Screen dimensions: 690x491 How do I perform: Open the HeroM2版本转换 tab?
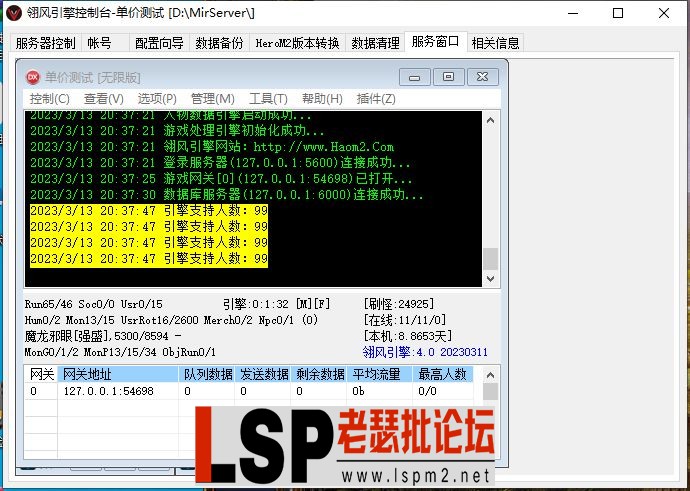297,43
